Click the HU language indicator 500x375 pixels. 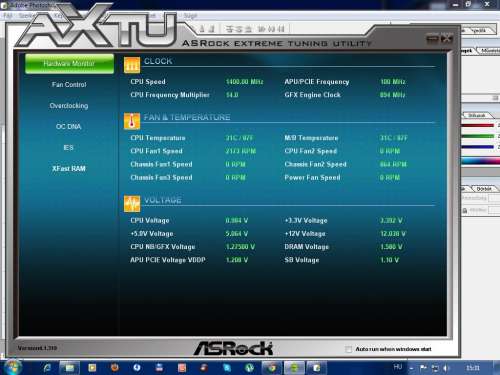(x=398, y=367)
